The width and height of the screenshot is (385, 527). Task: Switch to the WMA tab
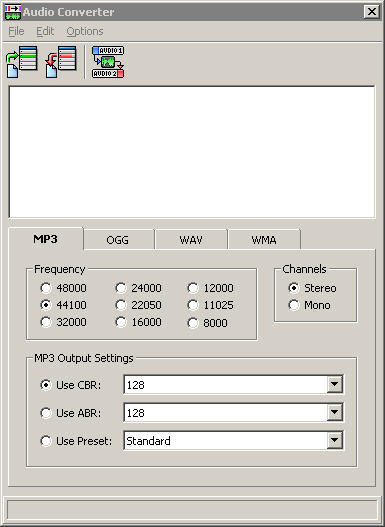(x=264, y=240)
